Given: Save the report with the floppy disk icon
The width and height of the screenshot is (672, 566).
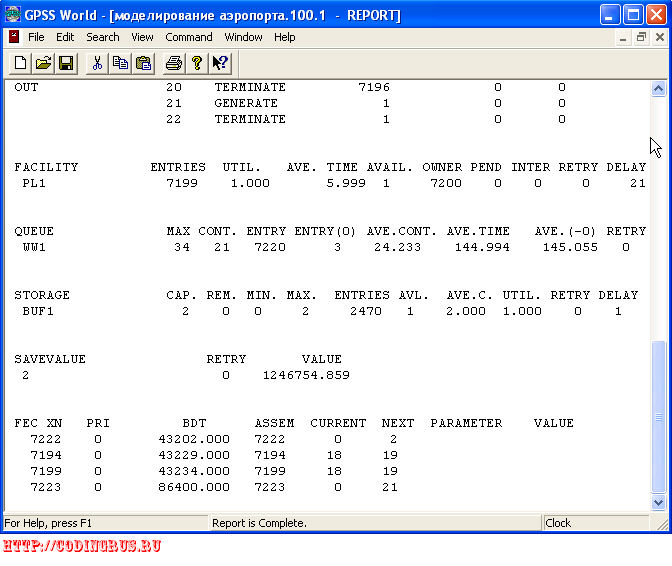Looking at the screenshot, I should click(66, 63).
